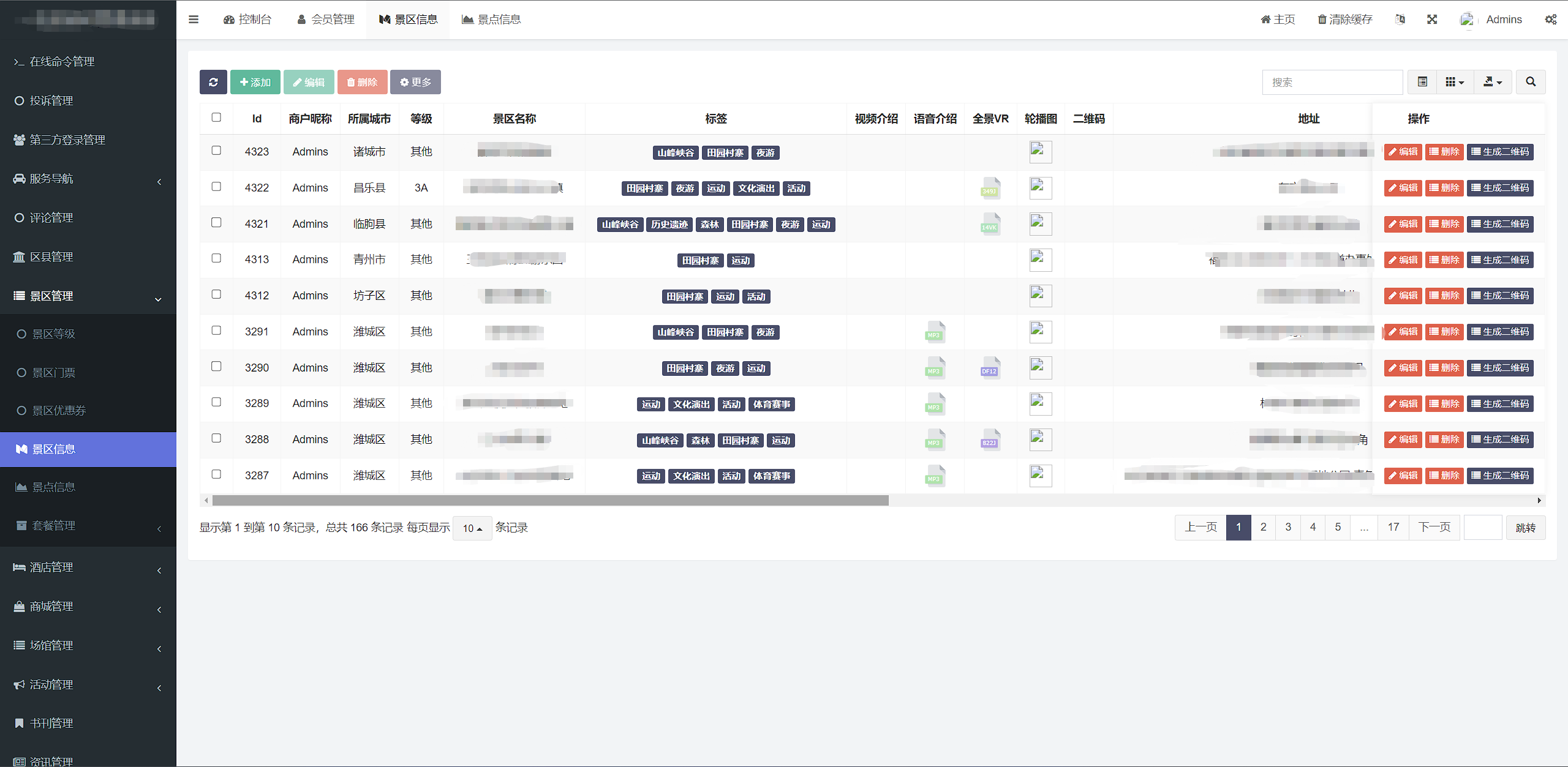Open the export data dropdown
Viewport: 1568px width, 767px height.
tap(1492, 82)
